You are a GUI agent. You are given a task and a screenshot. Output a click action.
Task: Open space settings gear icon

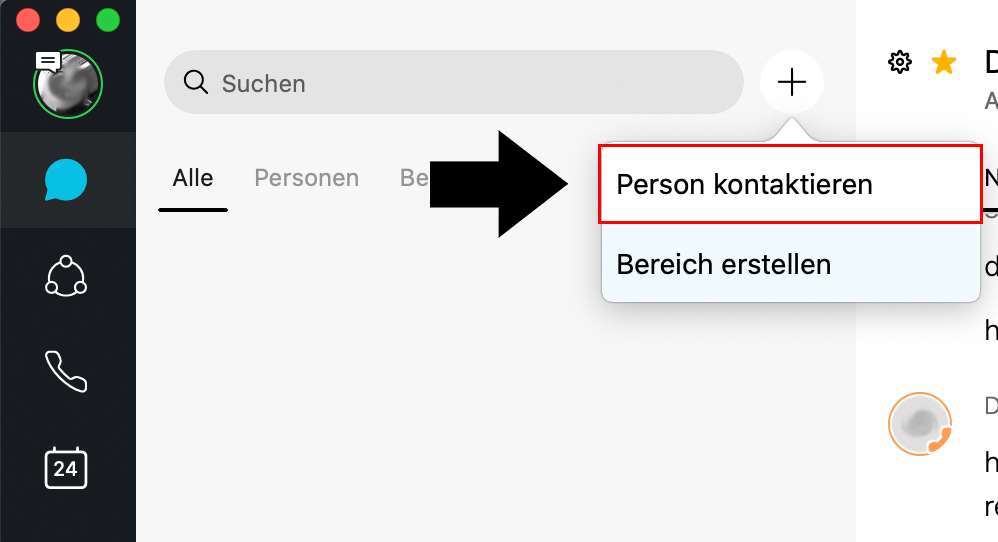(900, 63)
